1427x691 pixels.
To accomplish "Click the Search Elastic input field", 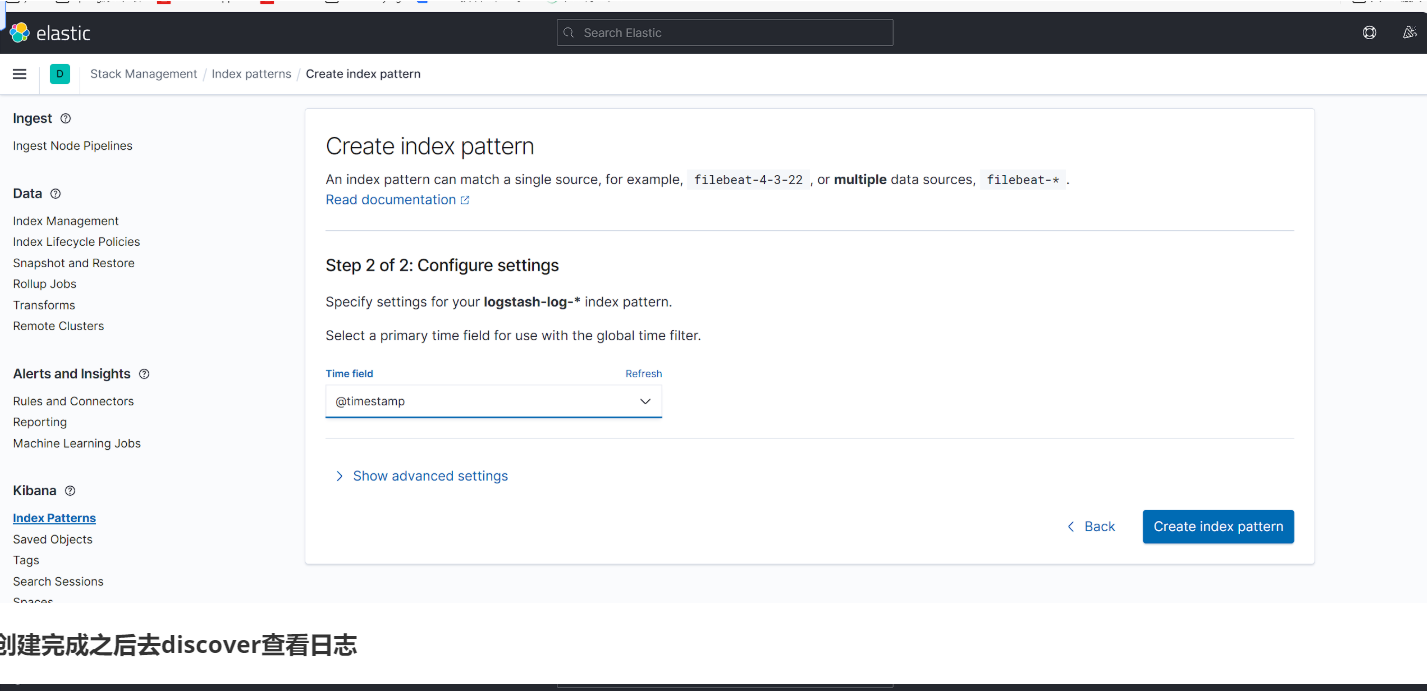I will (x=725, y=33).
